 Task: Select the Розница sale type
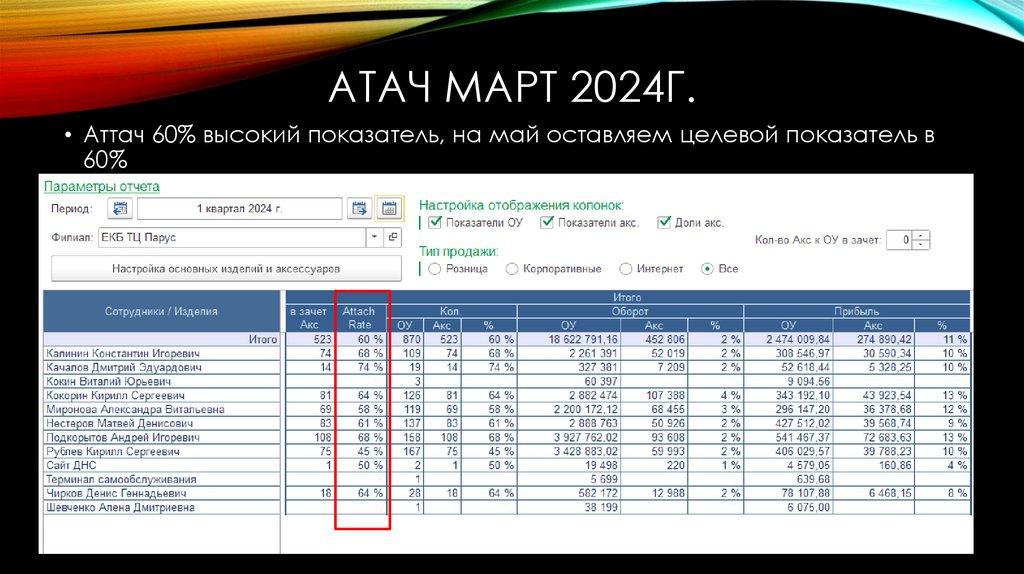tap(434, 269)
